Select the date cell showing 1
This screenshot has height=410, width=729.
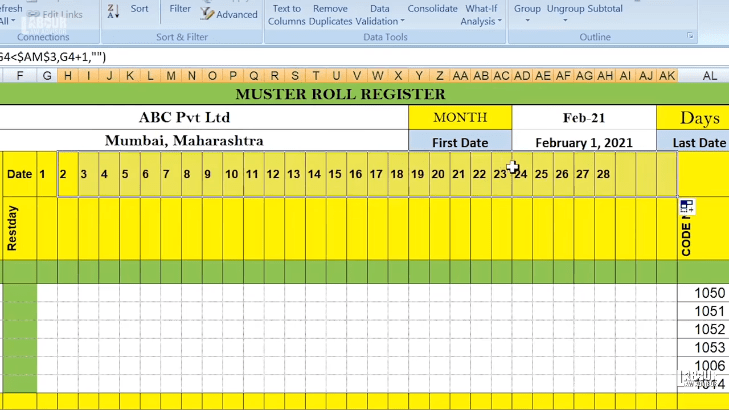[x=47, y=174]
